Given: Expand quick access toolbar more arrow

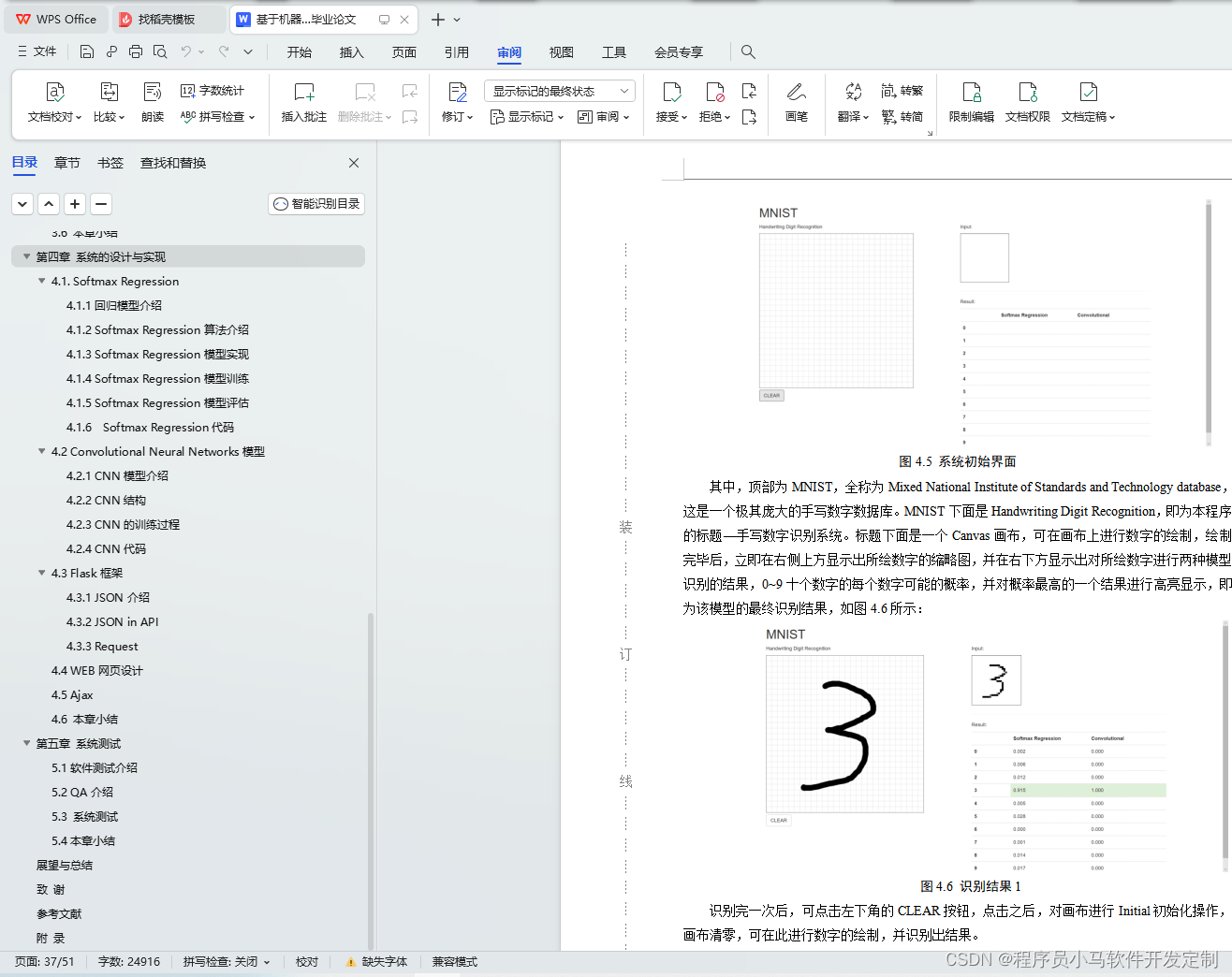Looking at the screenshot, I should pyautogui.click(x=248, y=51).
